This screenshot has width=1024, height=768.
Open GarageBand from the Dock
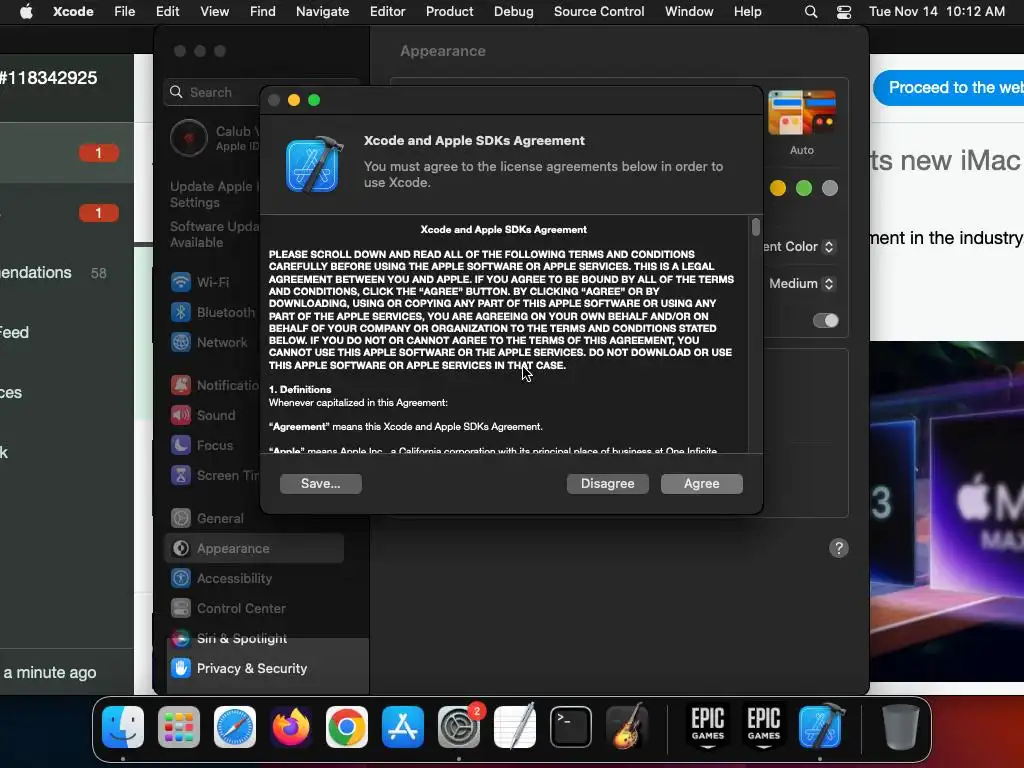[x=627, y=727]
